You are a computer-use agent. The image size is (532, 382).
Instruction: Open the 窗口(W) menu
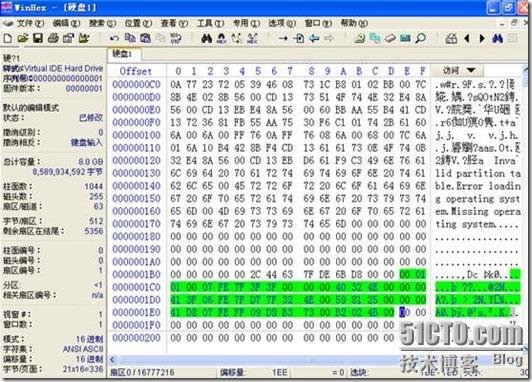(318, 23)
